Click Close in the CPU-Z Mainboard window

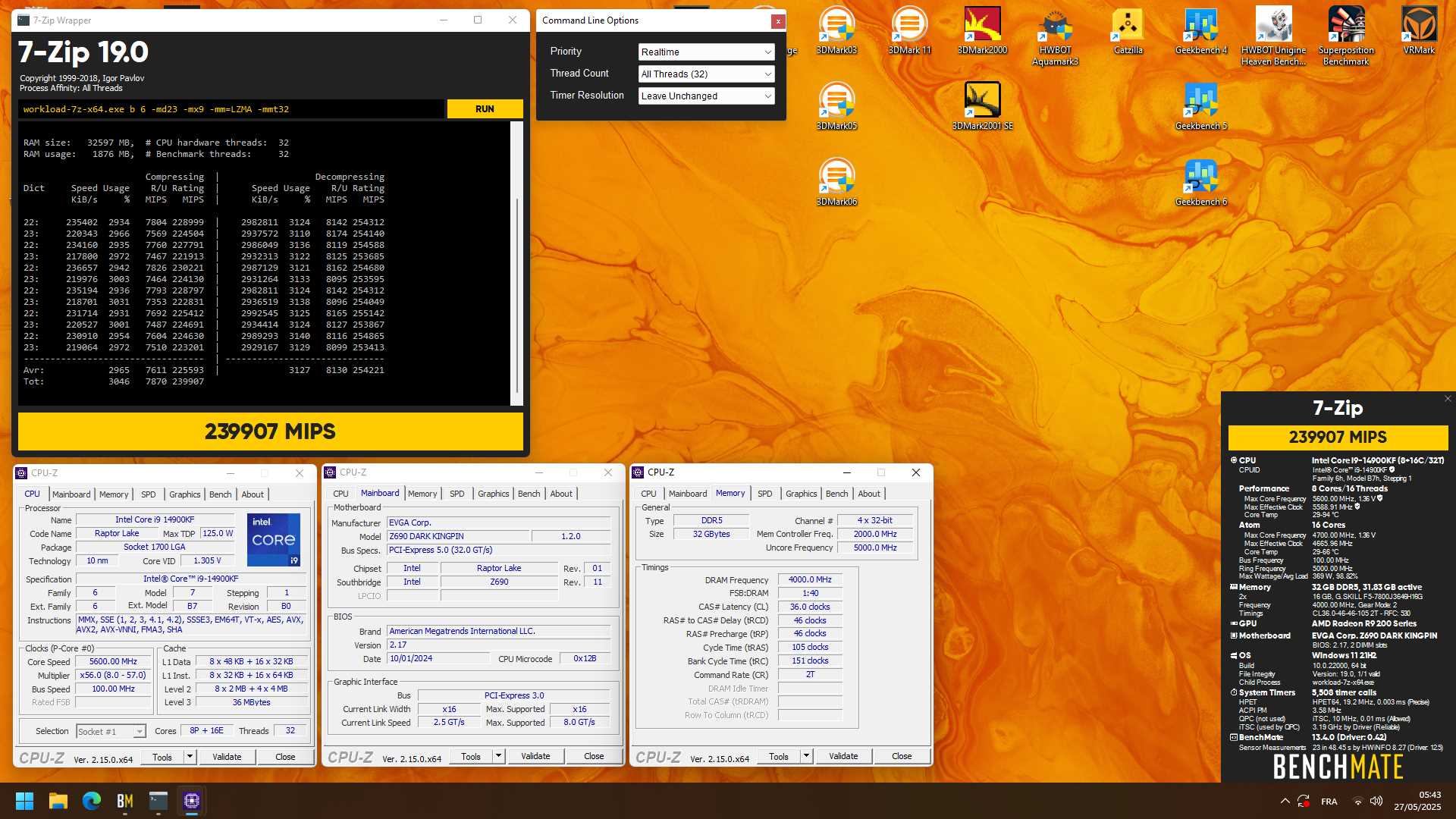point(594,756)
